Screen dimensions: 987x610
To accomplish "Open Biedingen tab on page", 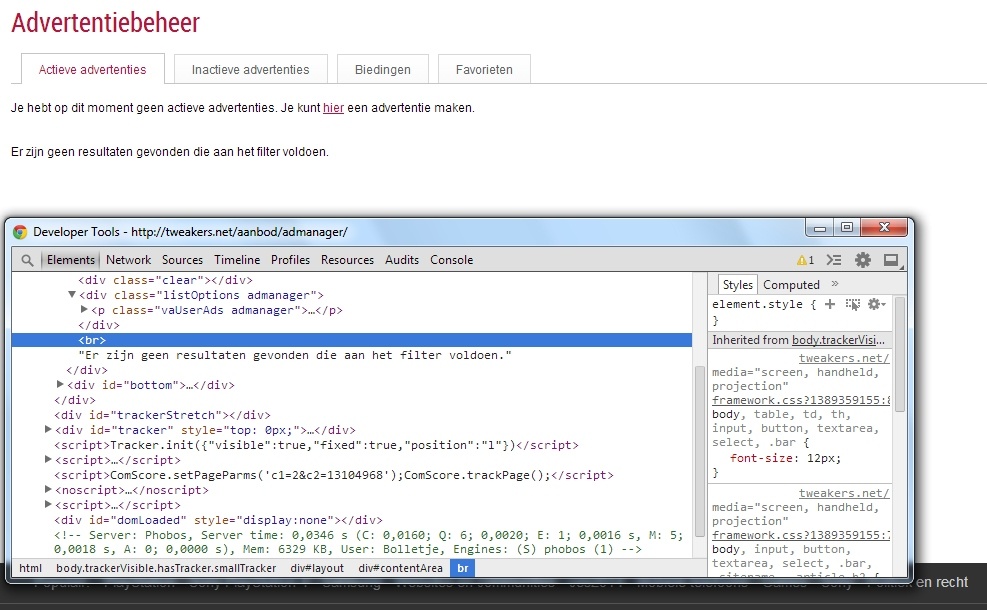I will [383, 69].
